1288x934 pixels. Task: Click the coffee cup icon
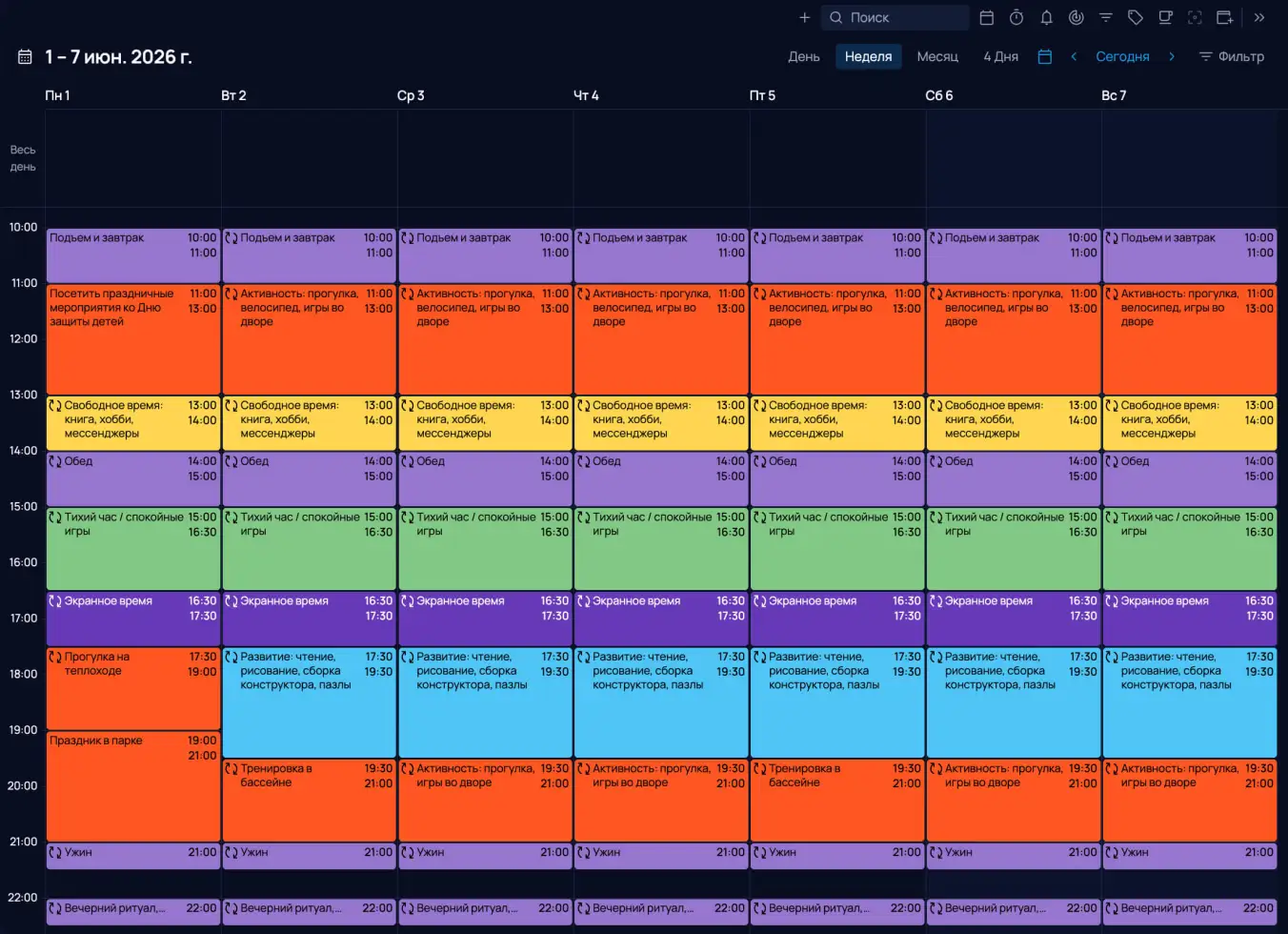(x=1165, y=17)
